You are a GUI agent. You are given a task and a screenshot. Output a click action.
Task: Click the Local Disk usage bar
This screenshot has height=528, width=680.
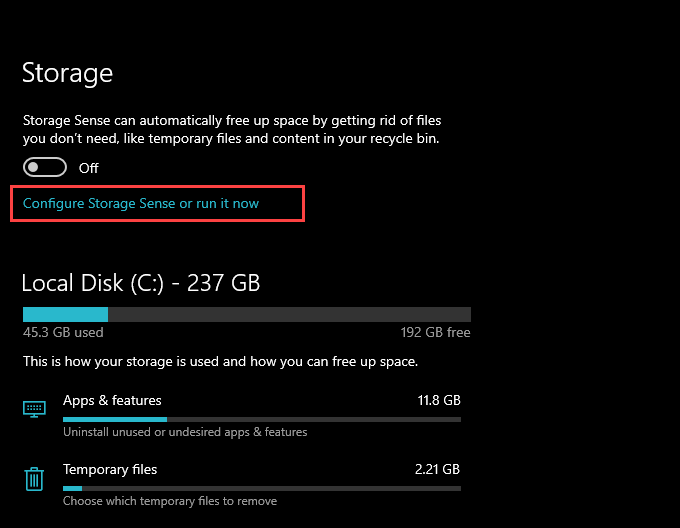coord(246,314)
